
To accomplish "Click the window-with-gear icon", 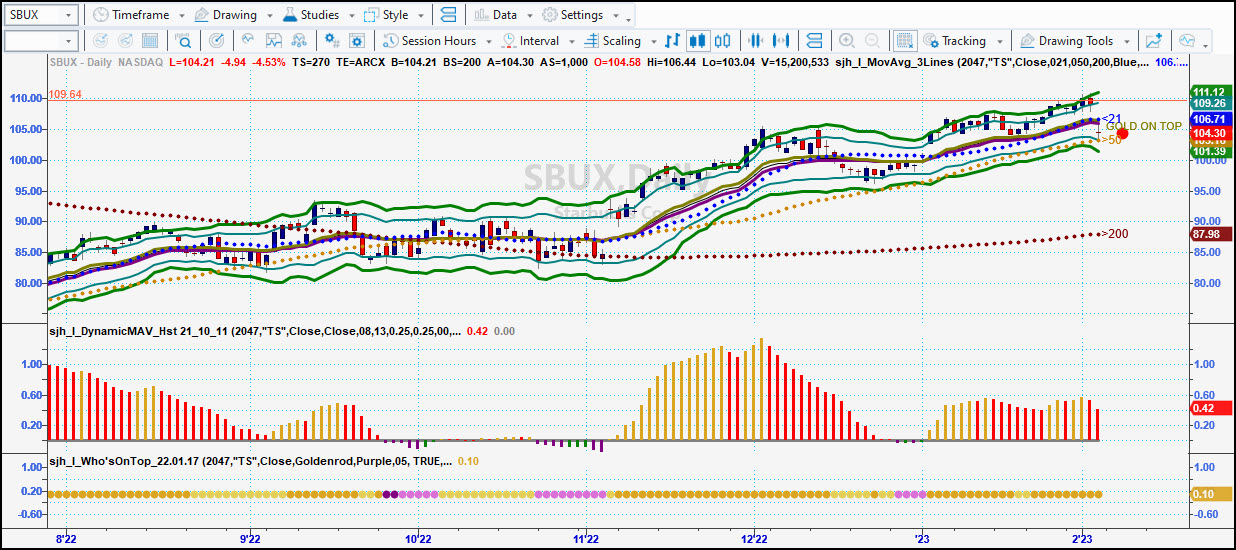I will pos(358,41).
